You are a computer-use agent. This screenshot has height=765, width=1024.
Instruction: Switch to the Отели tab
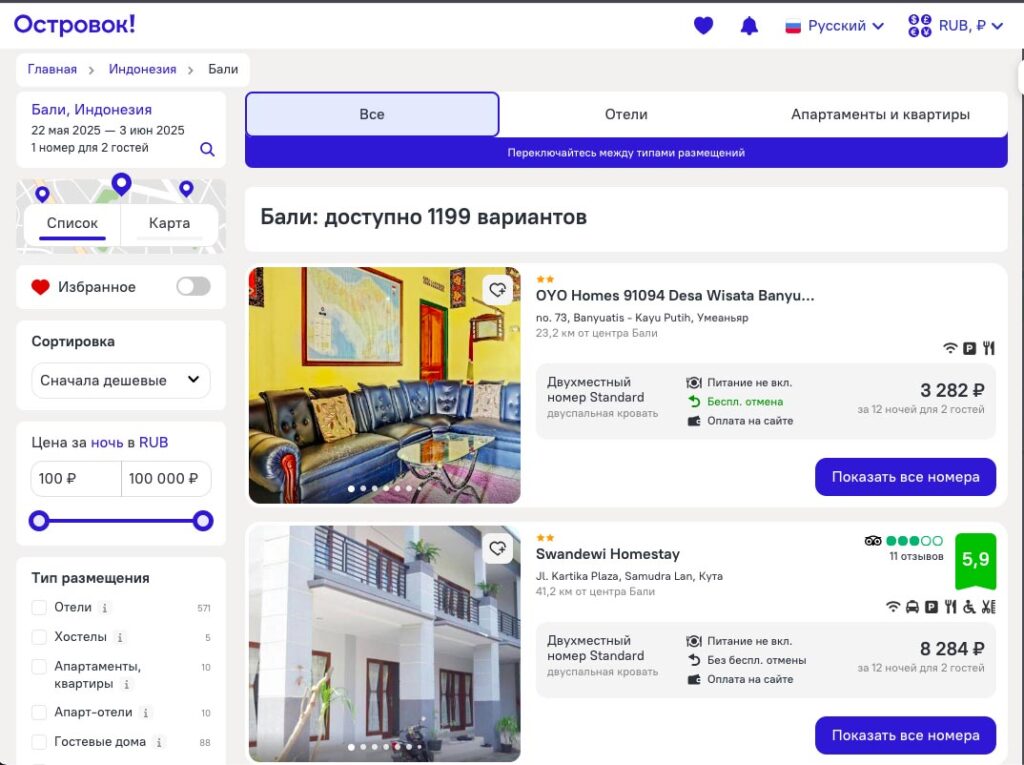tap(626, 114)
